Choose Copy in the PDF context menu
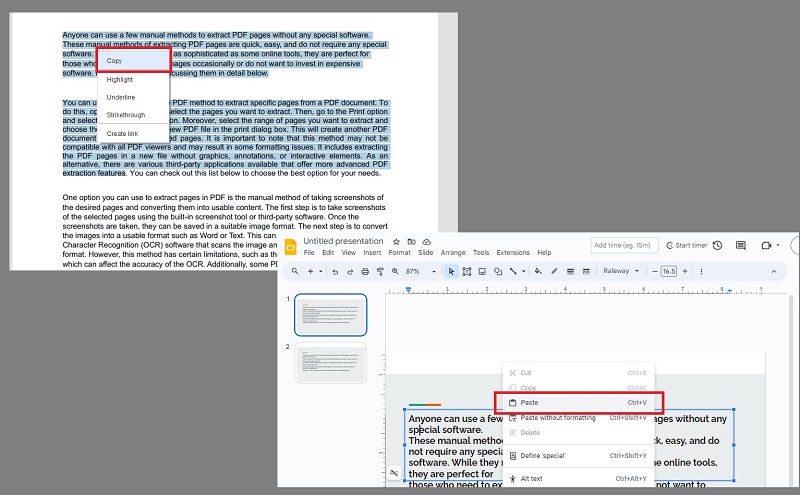The height and width of the screenshot is (495, 800). pos(134,61)
